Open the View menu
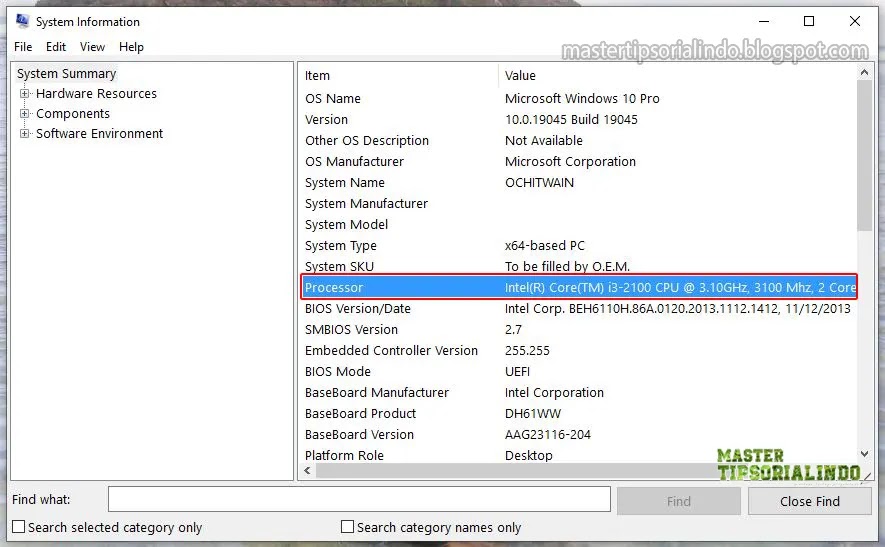Screen dimensions: 885x547 pos(92,47)
